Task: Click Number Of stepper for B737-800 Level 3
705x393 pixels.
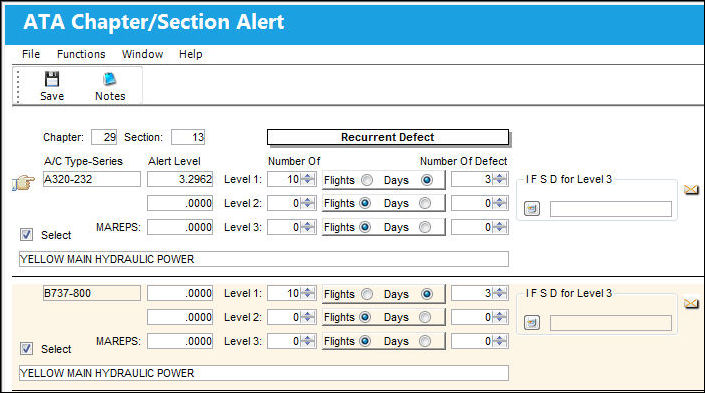Action: coord(308,341)
